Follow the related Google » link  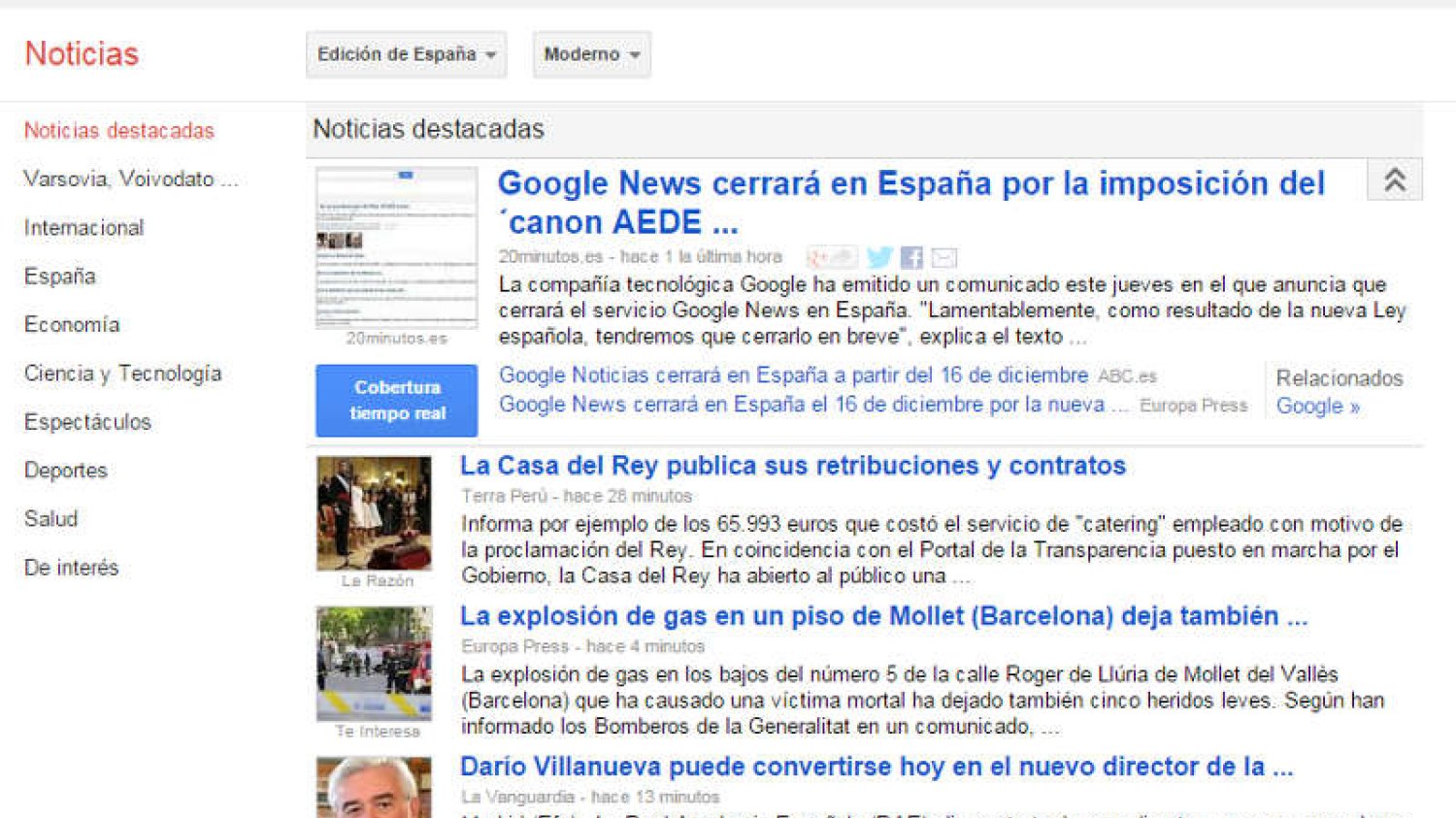point(1318,407)
